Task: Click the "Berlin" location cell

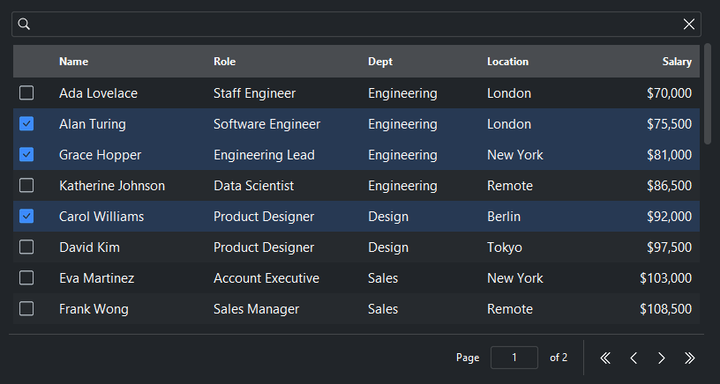Action: 504,216
